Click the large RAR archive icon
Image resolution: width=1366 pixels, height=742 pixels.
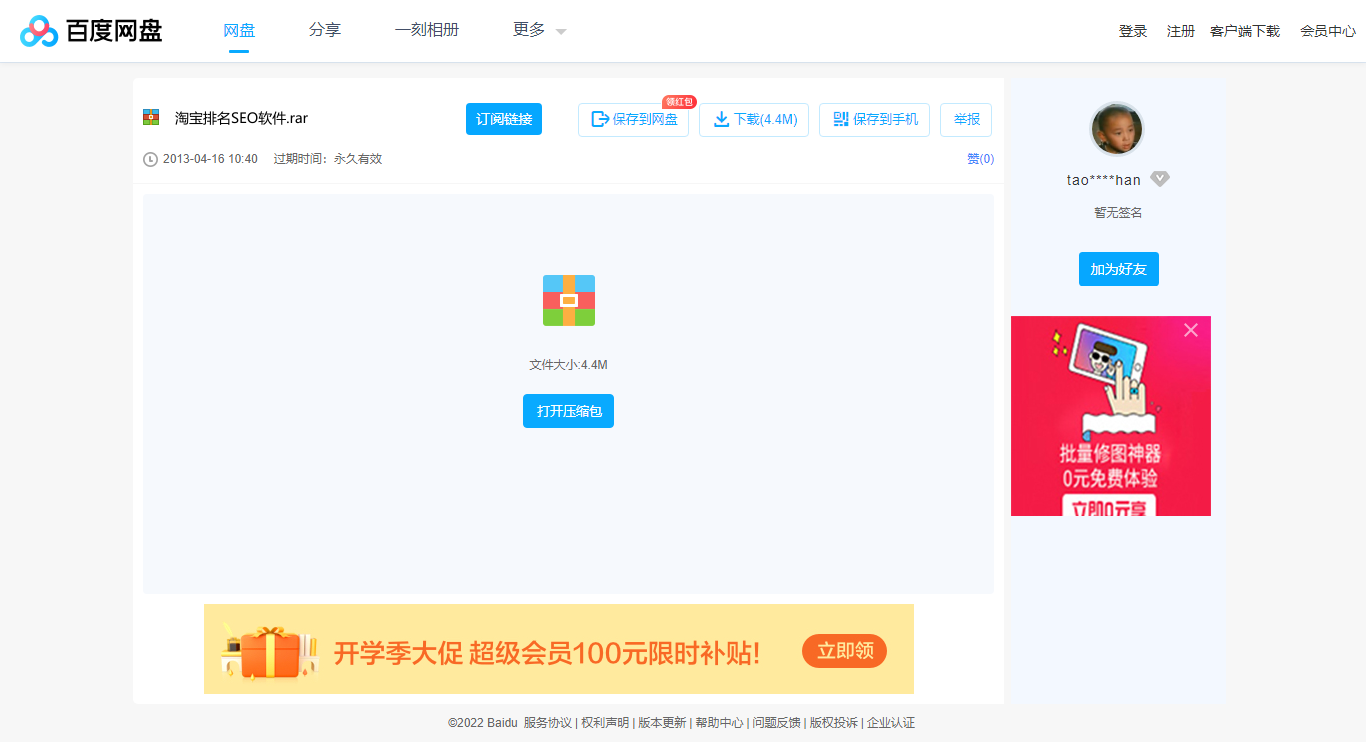click(x=568, y=300)
